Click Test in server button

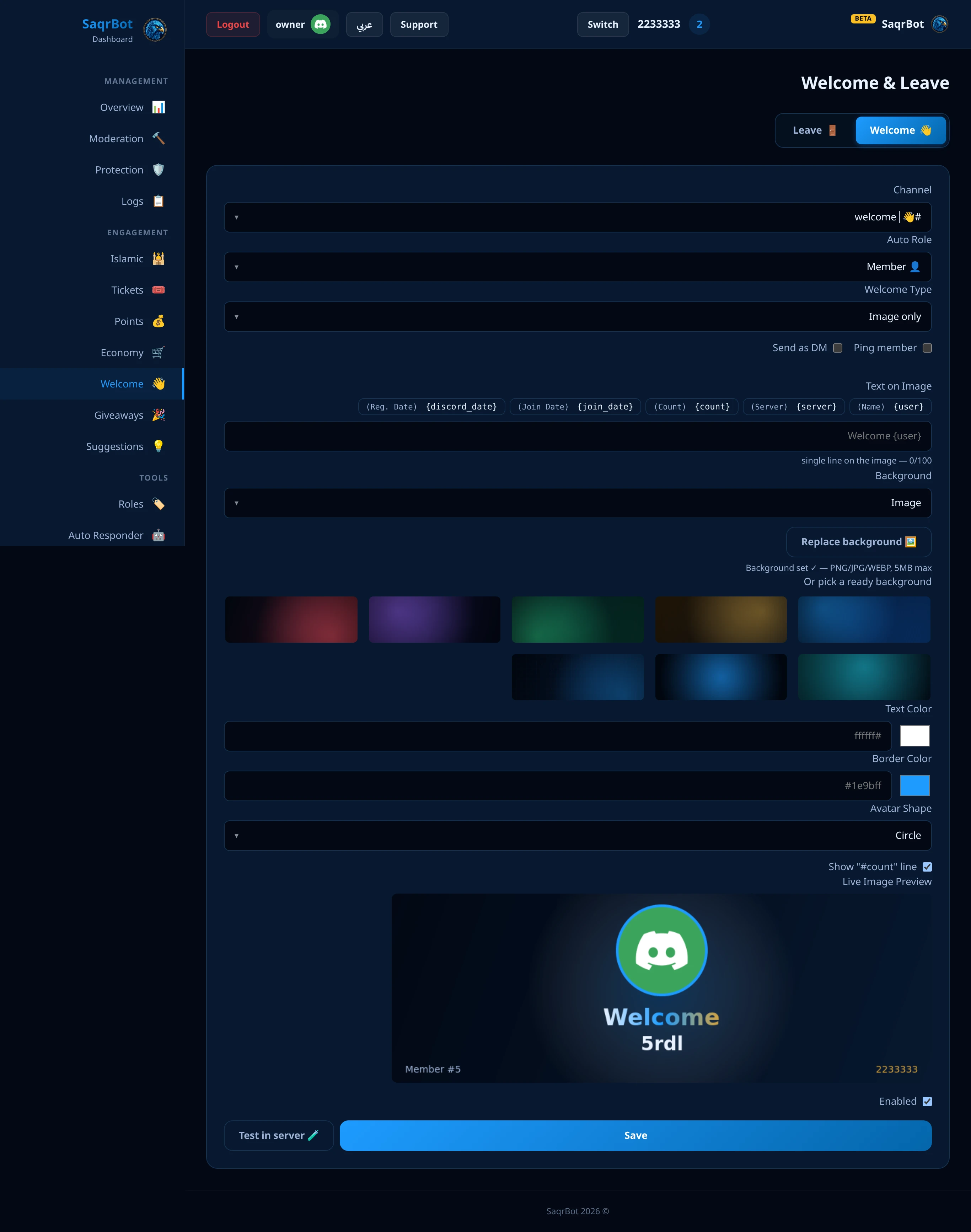(x=279, y=1136)
